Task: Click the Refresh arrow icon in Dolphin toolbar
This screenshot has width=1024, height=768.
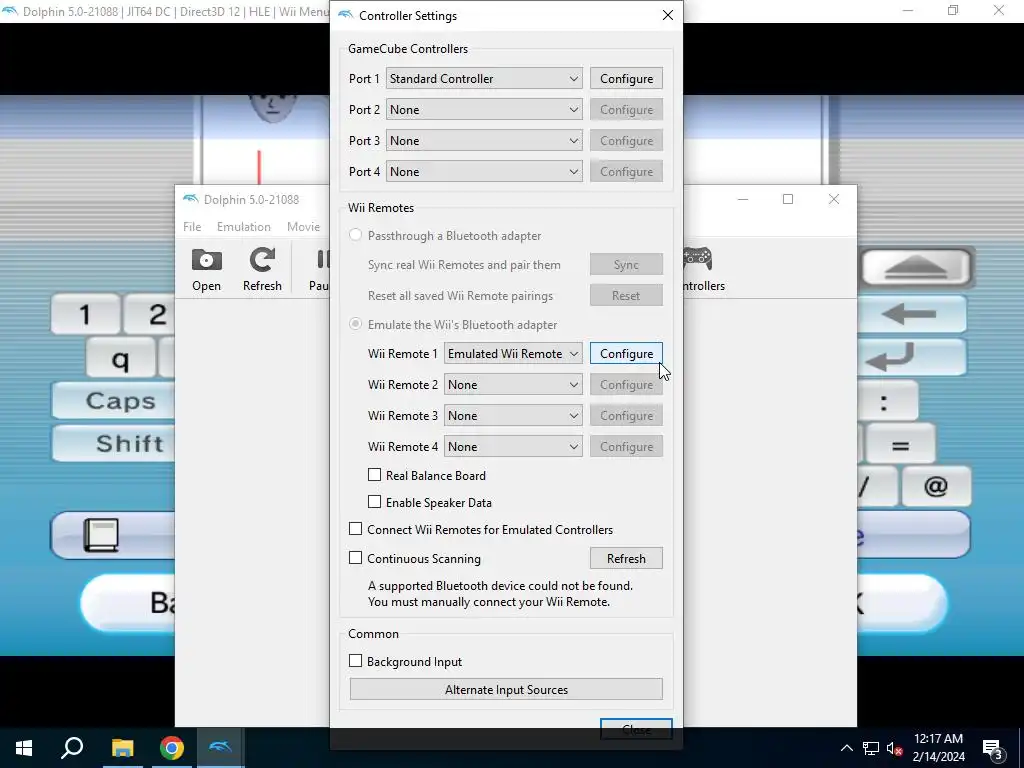Action: tap(262, 260)
